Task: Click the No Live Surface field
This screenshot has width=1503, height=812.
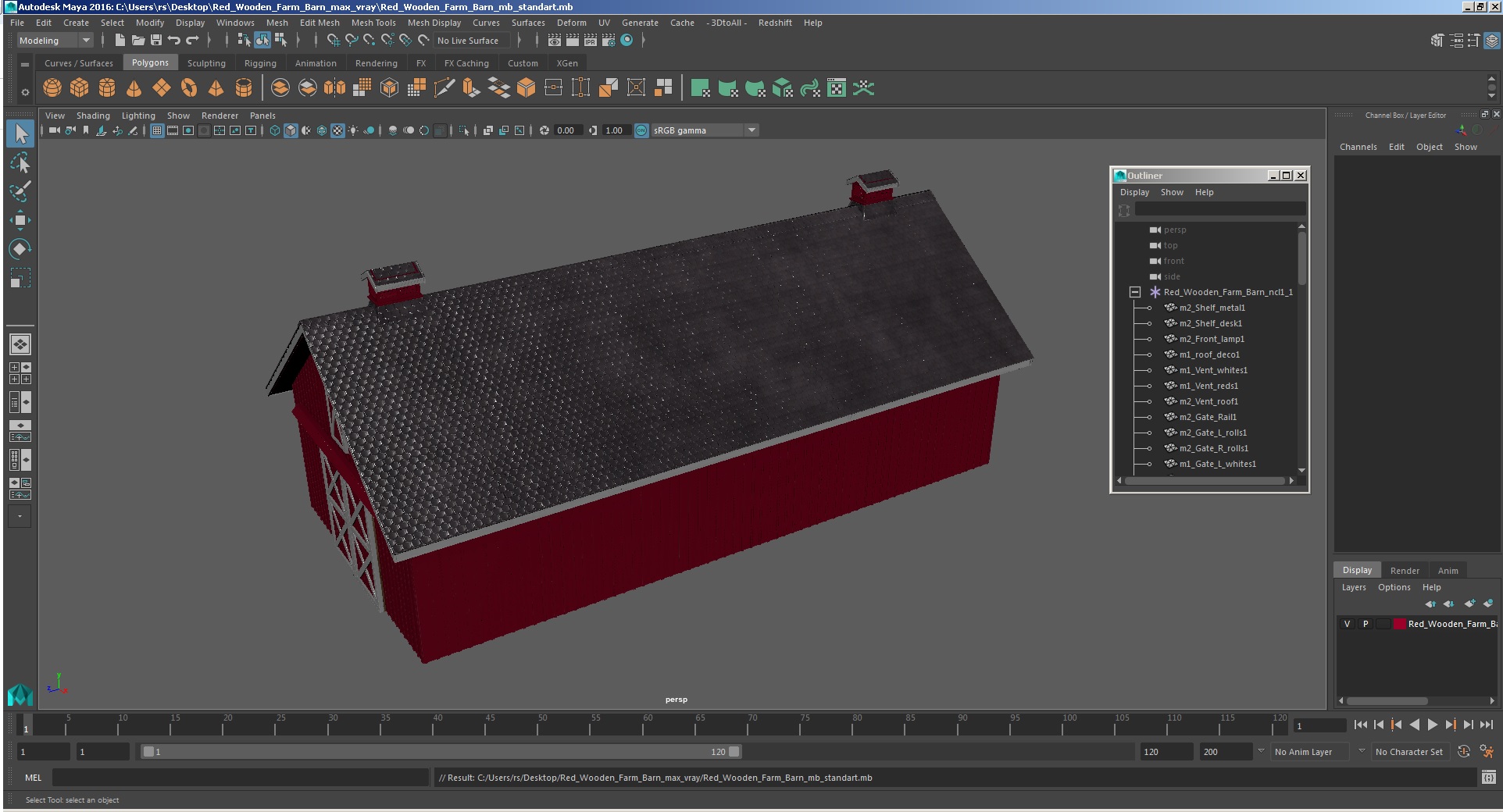Action: click(x=473, y=41)
